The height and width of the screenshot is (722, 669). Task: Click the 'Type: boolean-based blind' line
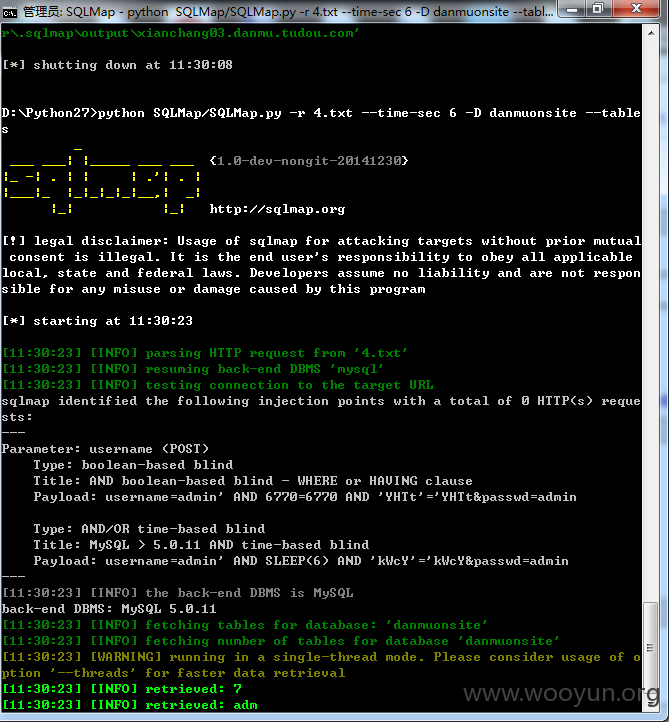click(x=133, y=465)
